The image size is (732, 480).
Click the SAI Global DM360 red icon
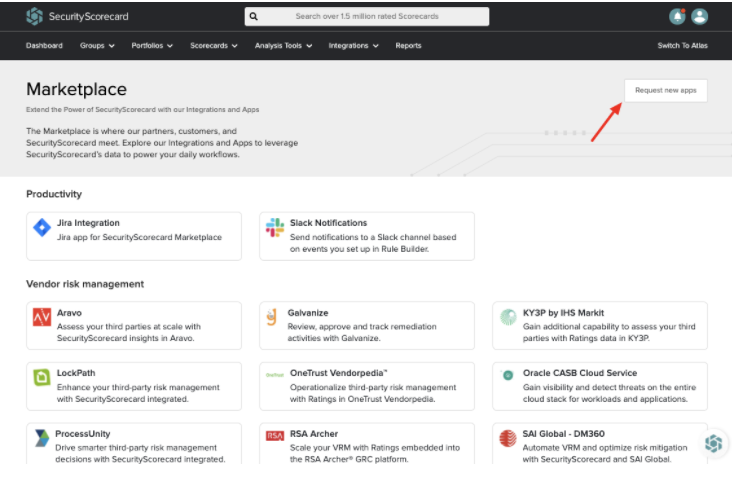[x=508, y=438]
